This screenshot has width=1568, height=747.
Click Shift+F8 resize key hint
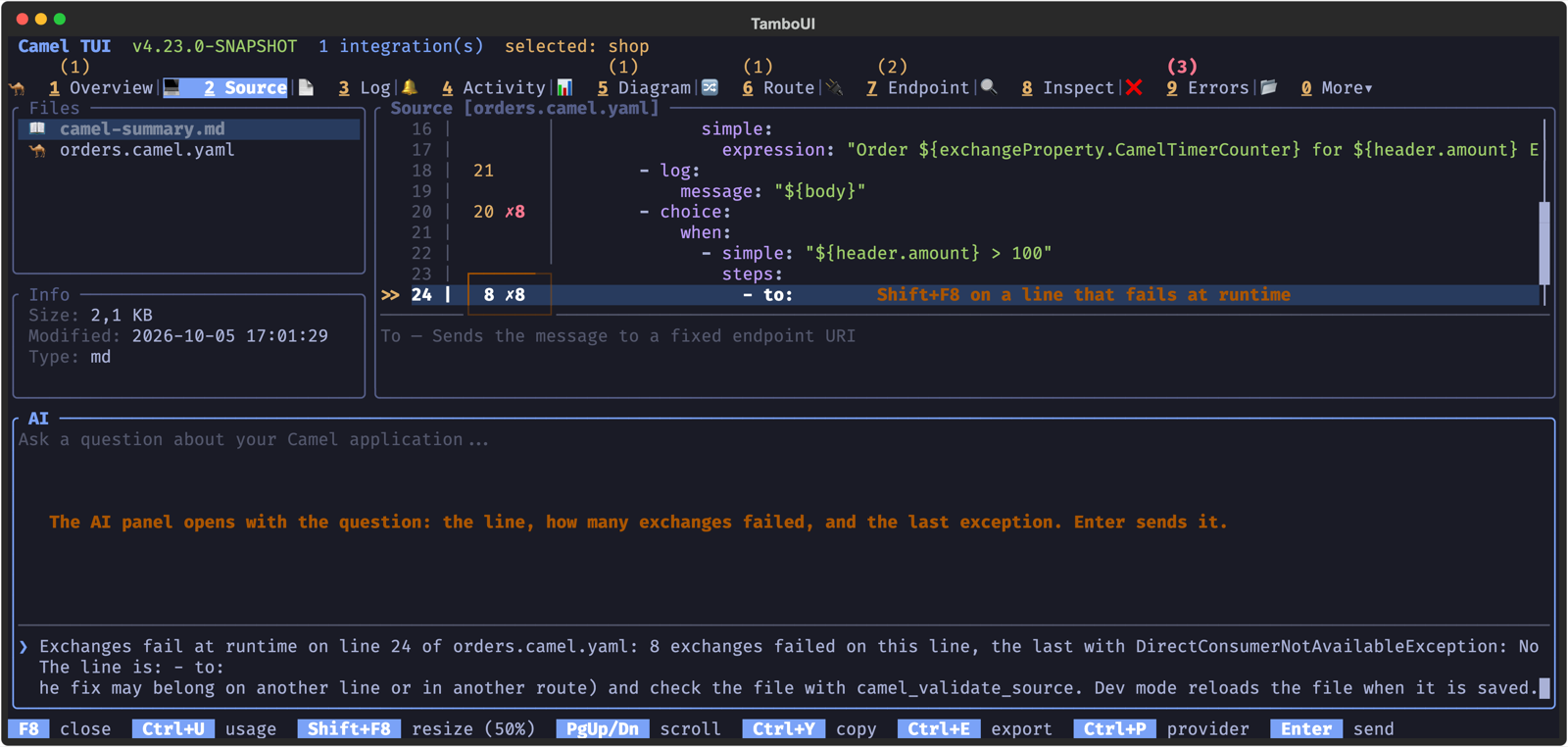pyautogui.click(x=416, y=729)
